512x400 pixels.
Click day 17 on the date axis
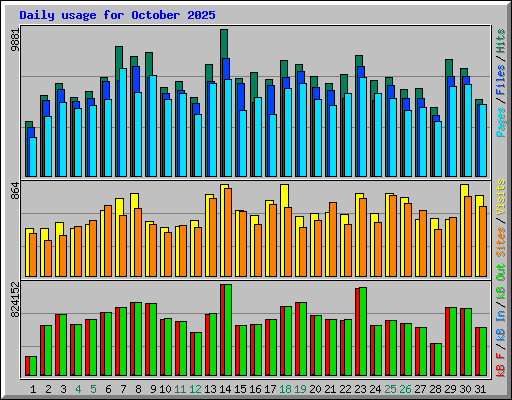(270, 389)
